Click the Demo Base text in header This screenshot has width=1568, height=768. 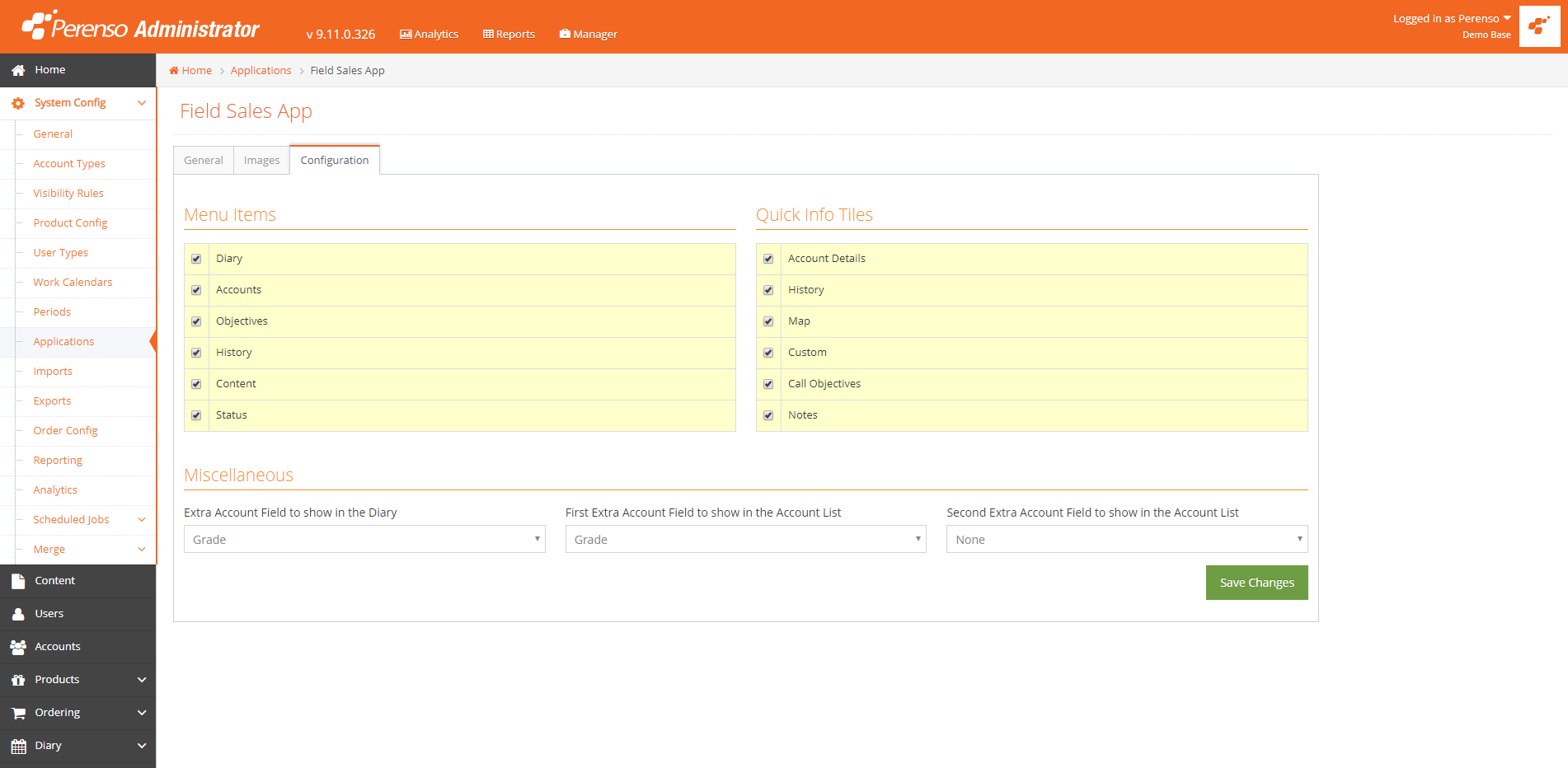(x=1486, y=35)
